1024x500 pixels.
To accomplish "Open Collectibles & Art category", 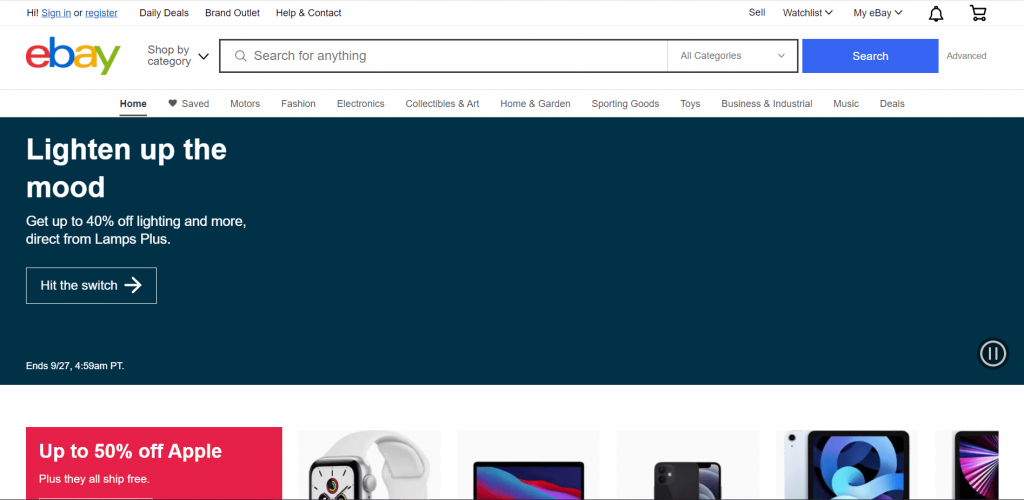I will (442, 103).
